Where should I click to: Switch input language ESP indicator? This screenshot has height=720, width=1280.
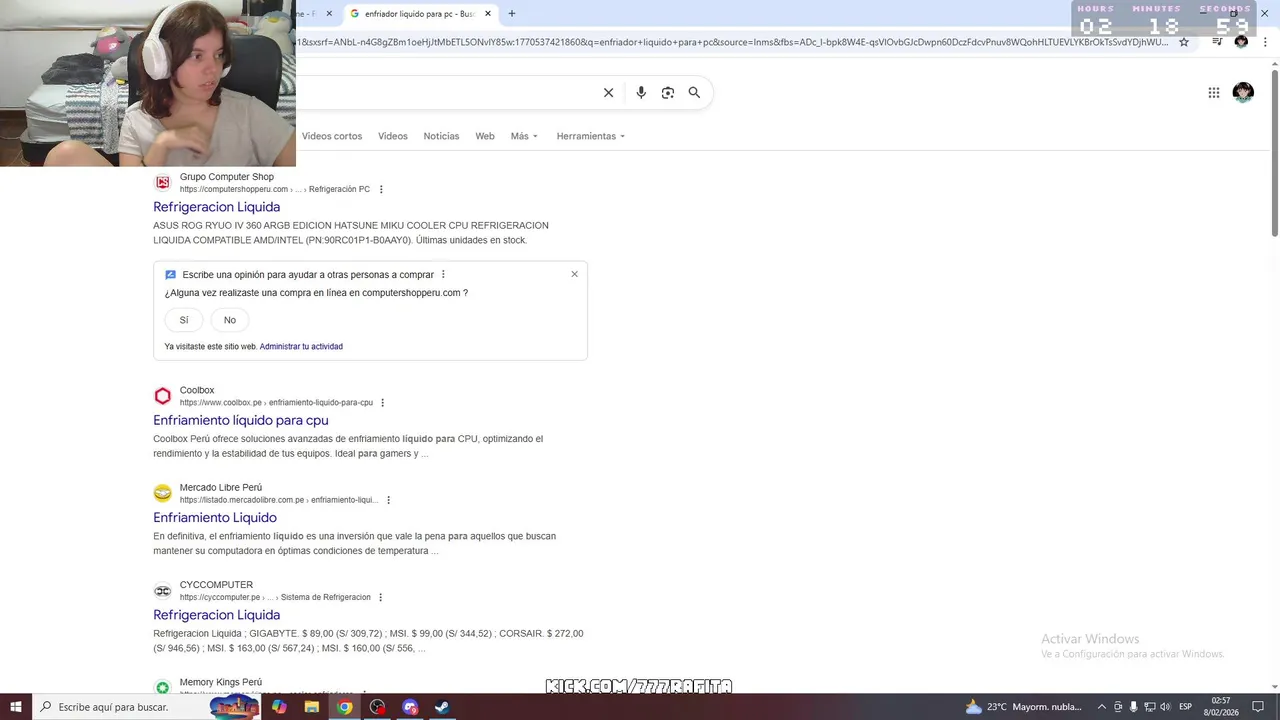click(x=1186, y=707)
